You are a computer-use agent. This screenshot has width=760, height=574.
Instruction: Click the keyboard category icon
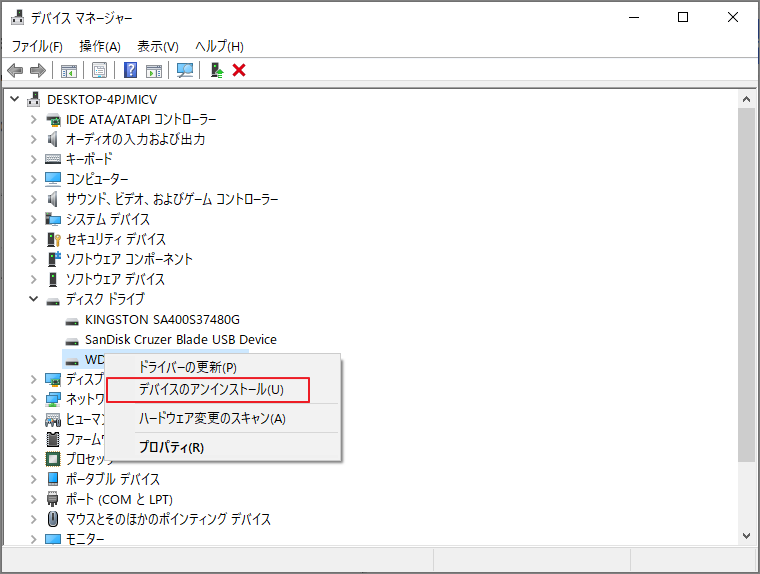tap(53, 159)
